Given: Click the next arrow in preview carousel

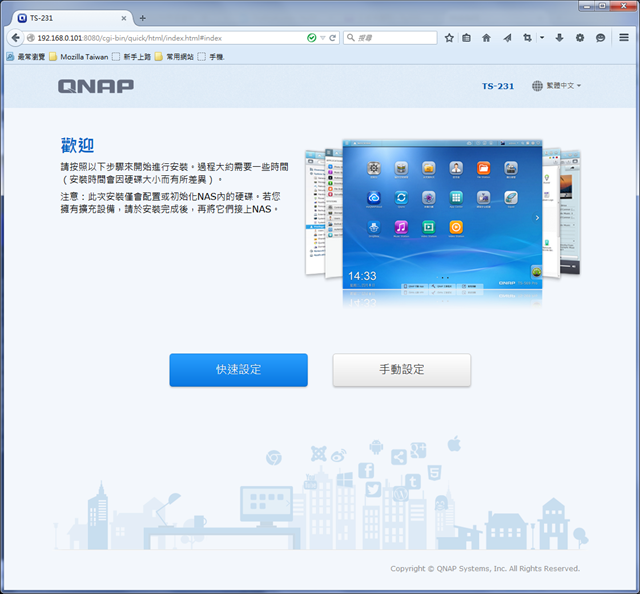Looking at the screenshot, I should click(x=537, y=218).
